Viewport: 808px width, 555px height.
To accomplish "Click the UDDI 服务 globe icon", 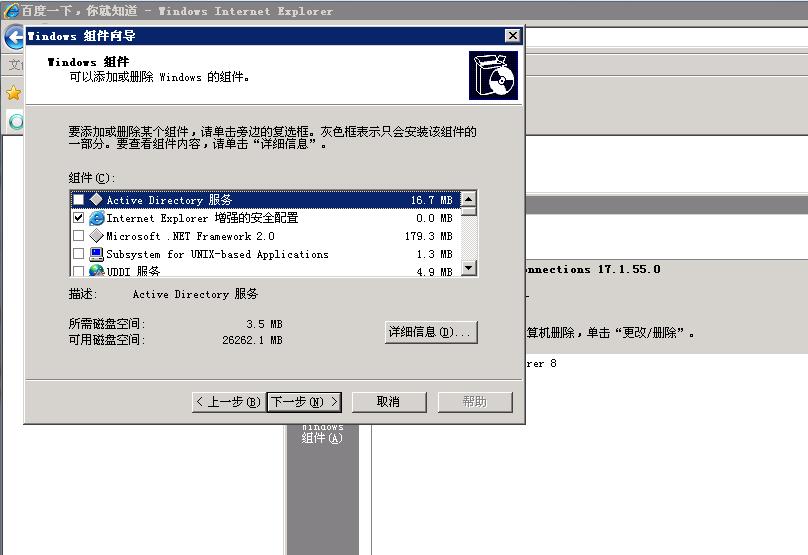I will (96, 271).
